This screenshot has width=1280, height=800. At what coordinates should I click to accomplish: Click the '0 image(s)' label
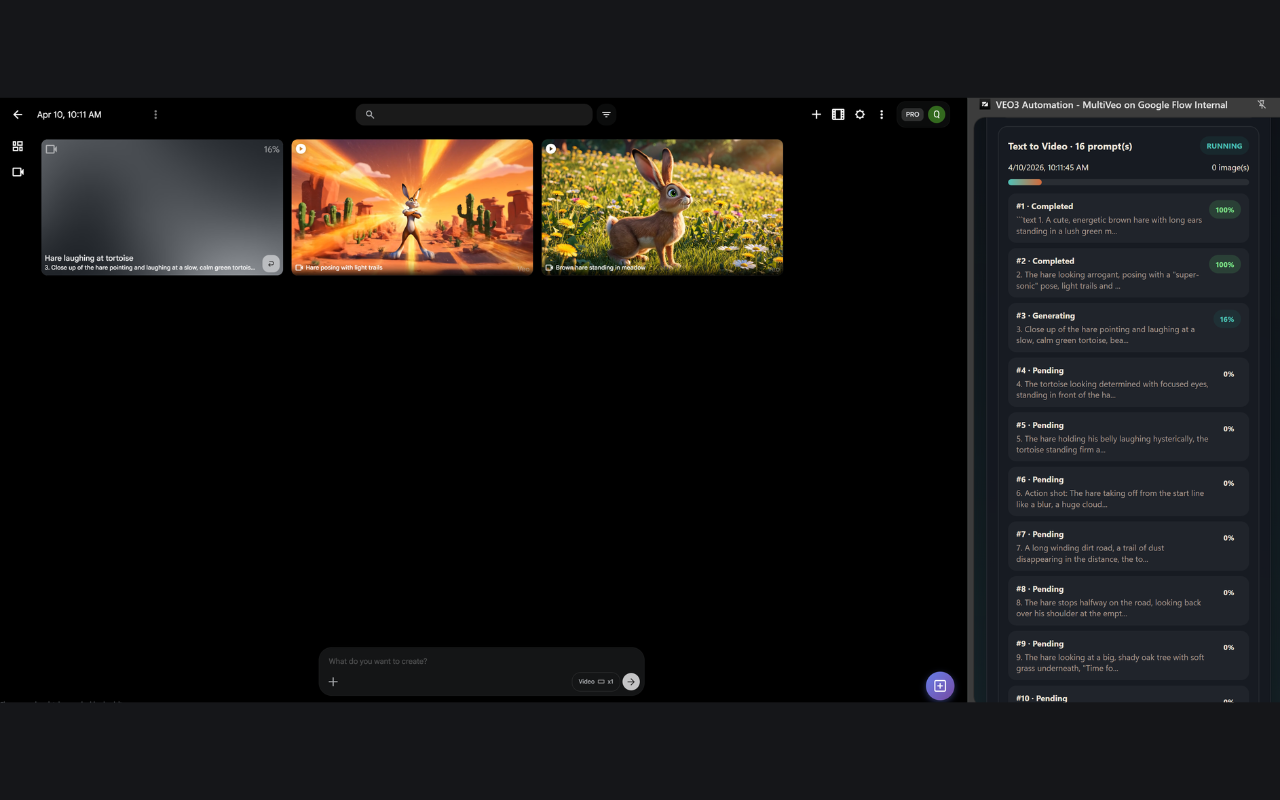click(x=1230, y=167)
